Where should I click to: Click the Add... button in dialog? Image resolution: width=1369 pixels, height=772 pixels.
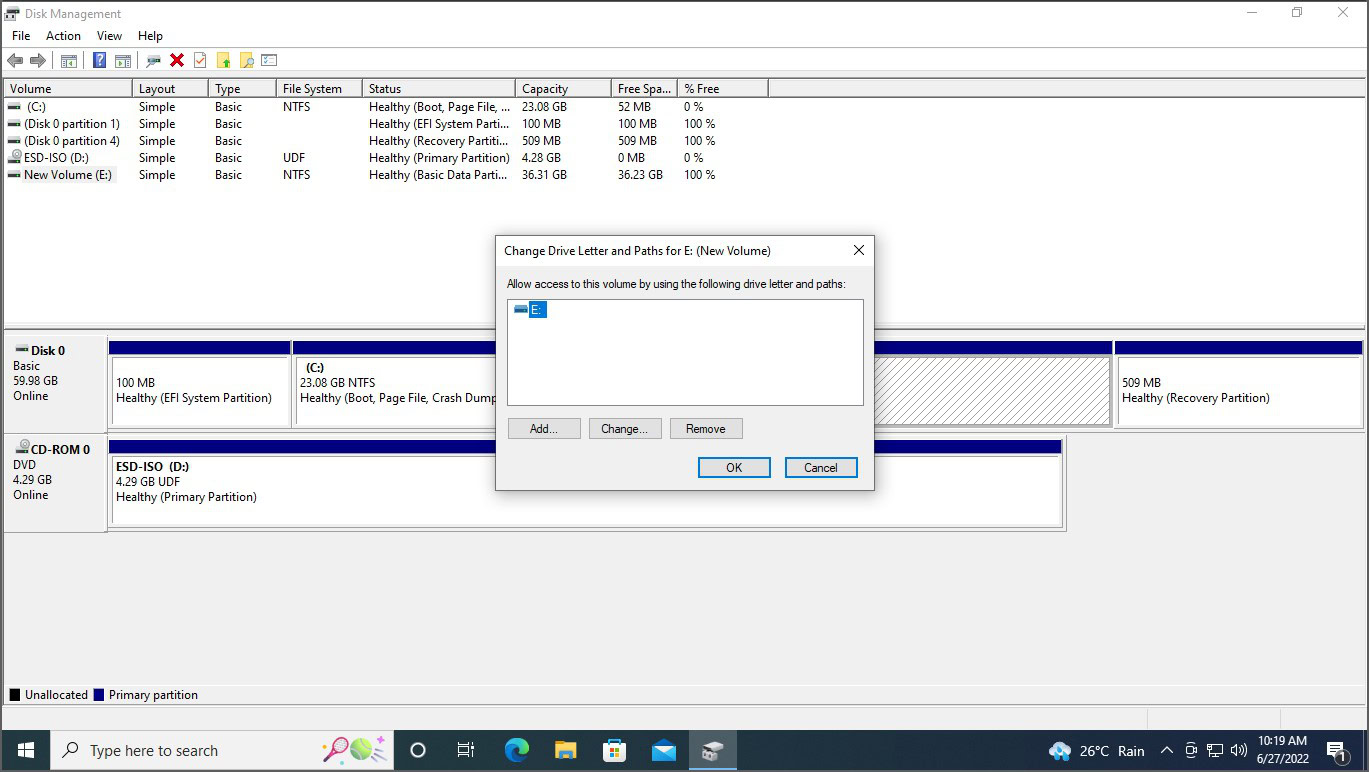pos(544,428)
